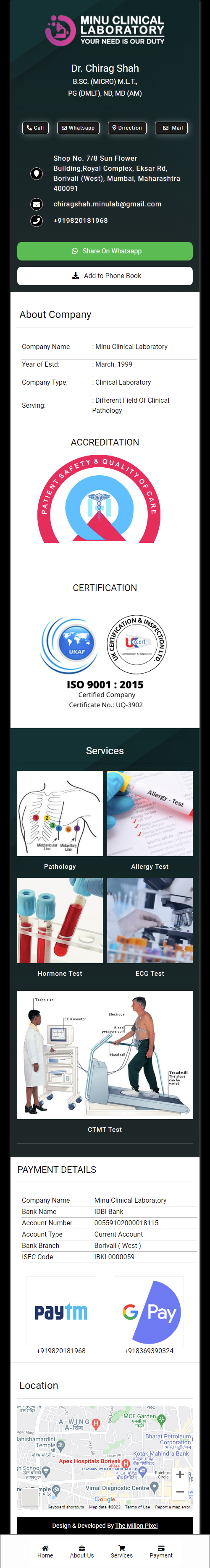The height and width of the screenshot is (1568, 210).
Task: Click the location pin icon beside address
Action: point(37,174)
